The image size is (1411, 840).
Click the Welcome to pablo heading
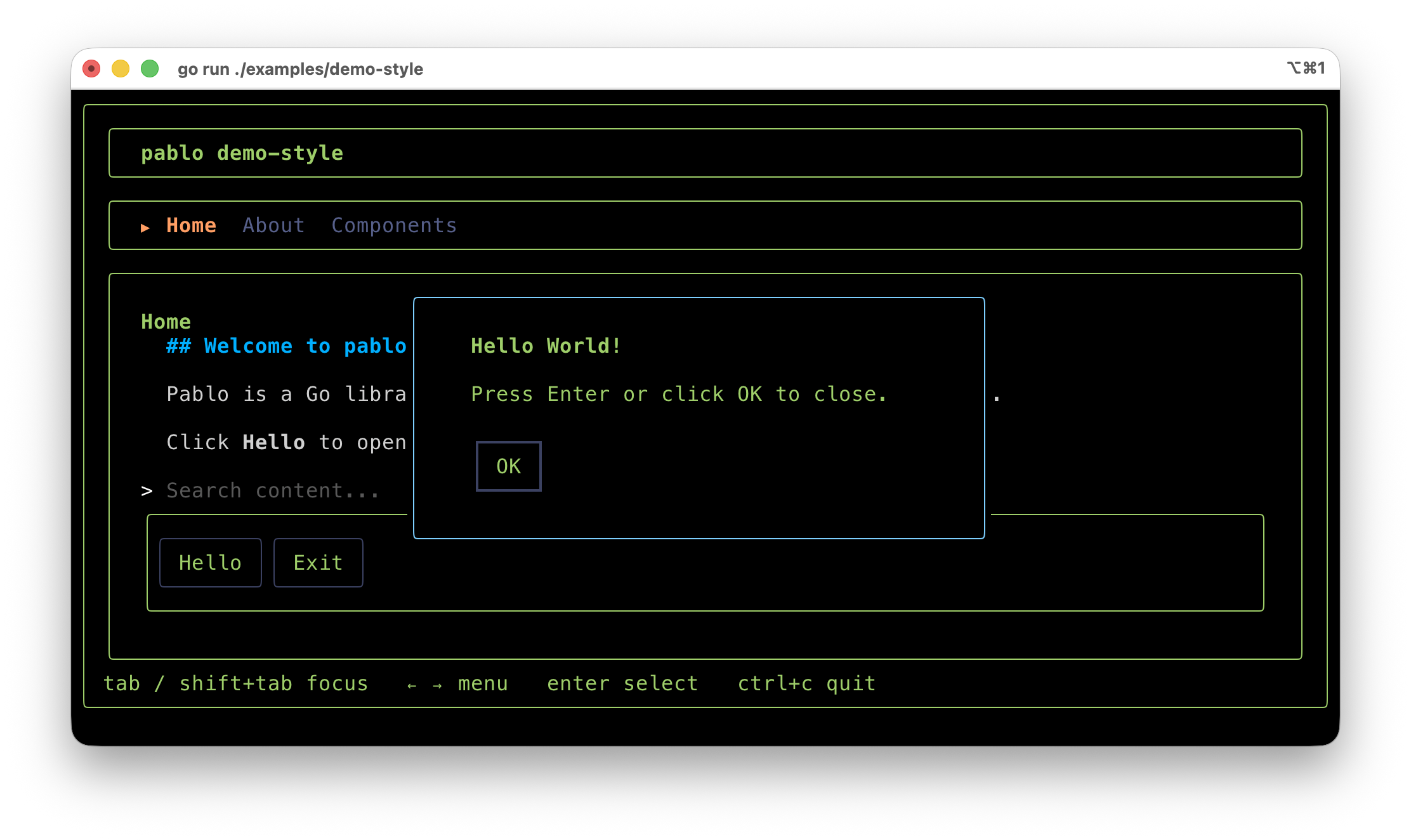pos(286,346)
